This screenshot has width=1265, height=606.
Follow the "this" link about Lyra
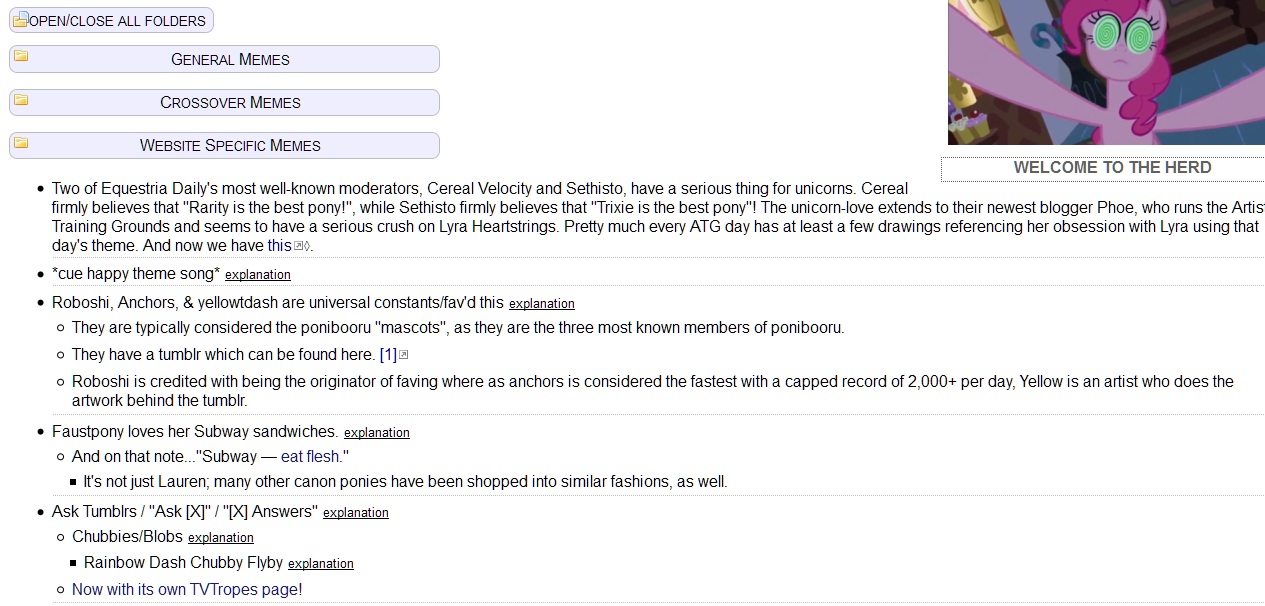[279, 245]
